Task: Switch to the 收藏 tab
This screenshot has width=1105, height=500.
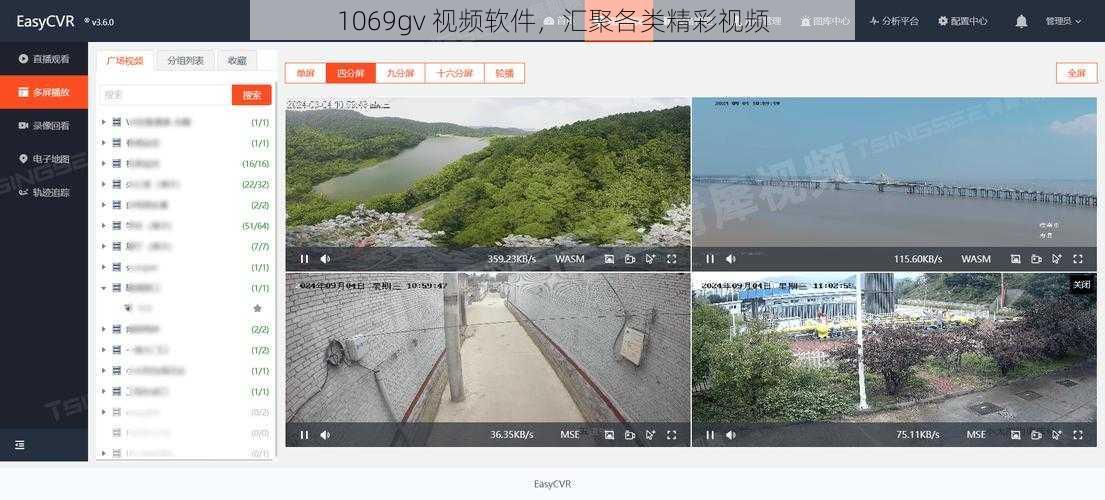Action: coord(237,61)
